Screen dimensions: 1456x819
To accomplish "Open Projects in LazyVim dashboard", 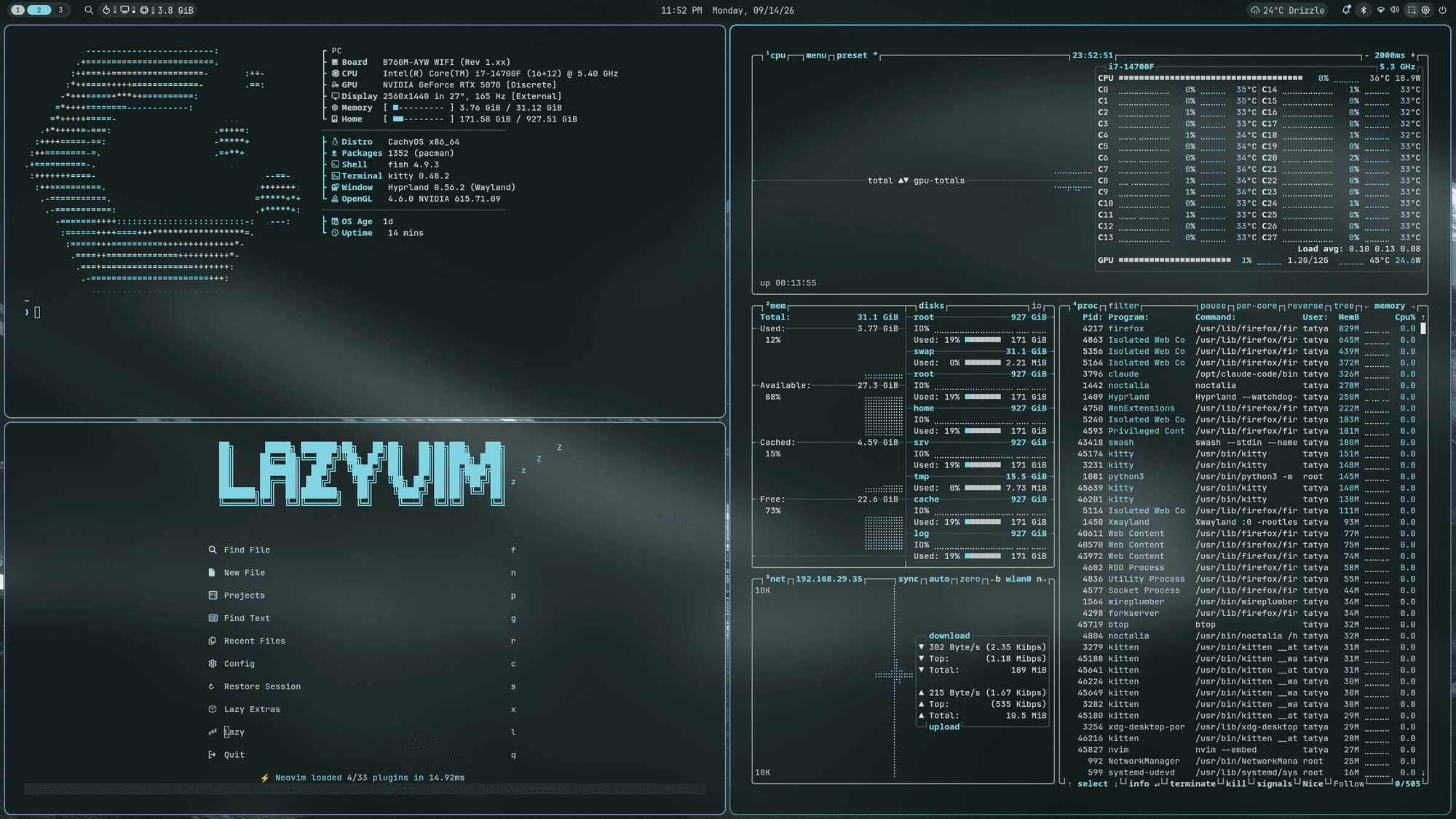I will pos(363,596).
